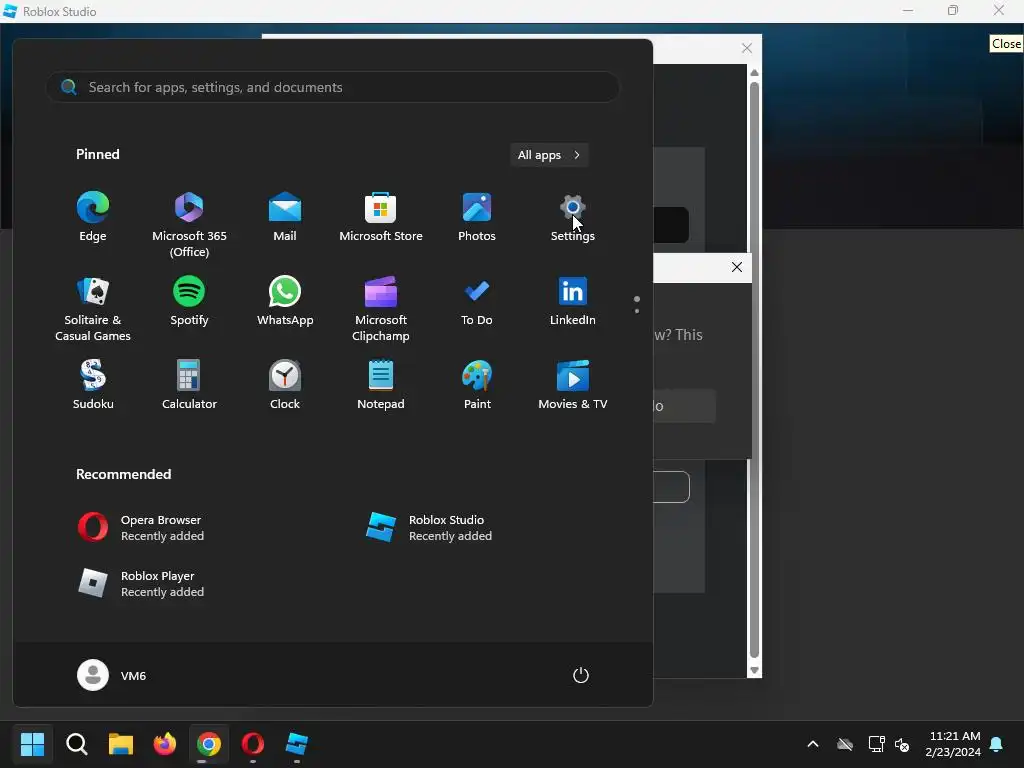The image size is (1024, 768).
Task: Open the To Do app
Action: point(477,301)
